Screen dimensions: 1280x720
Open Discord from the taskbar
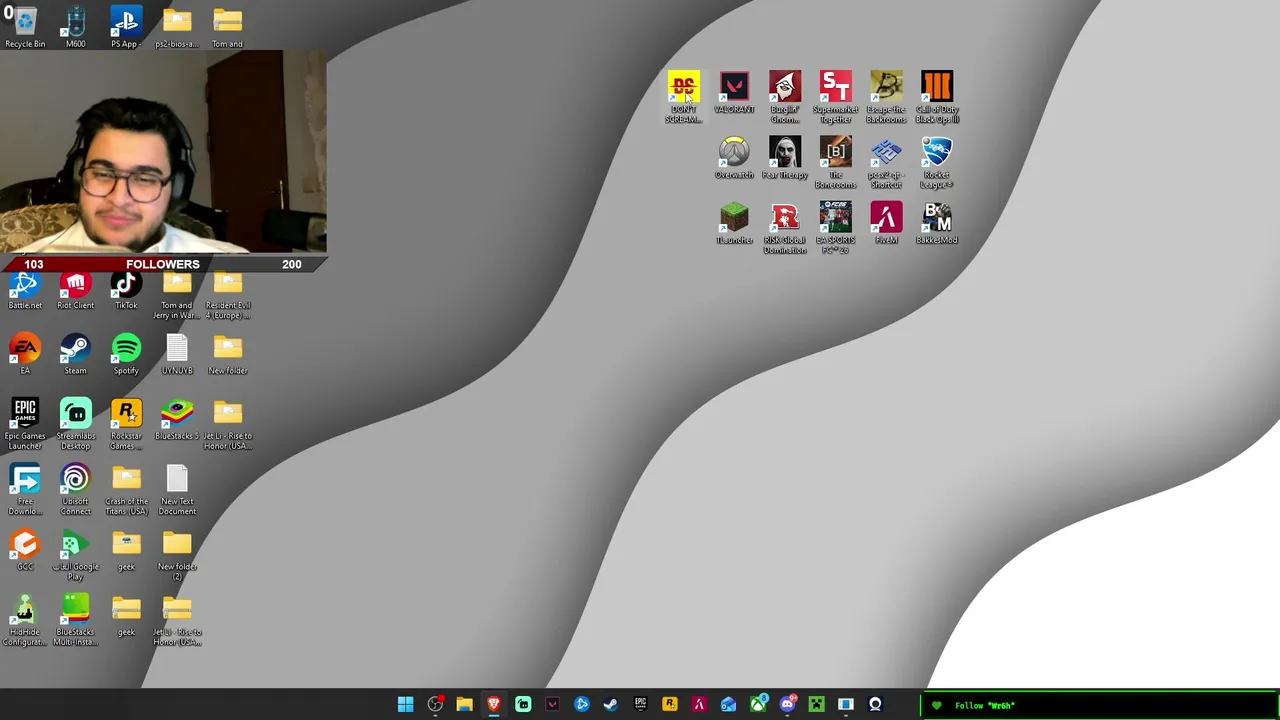[787, 705]
